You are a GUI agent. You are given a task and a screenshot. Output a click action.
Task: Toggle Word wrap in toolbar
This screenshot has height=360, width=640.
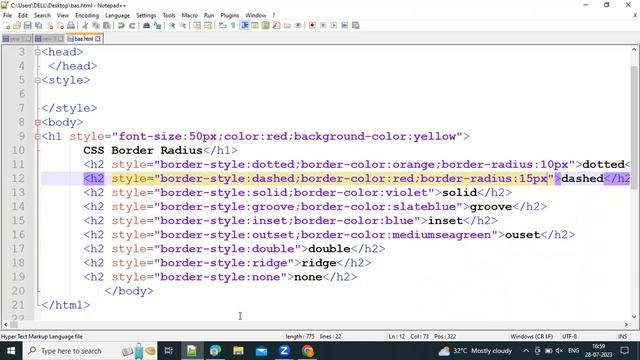(222, 25)
